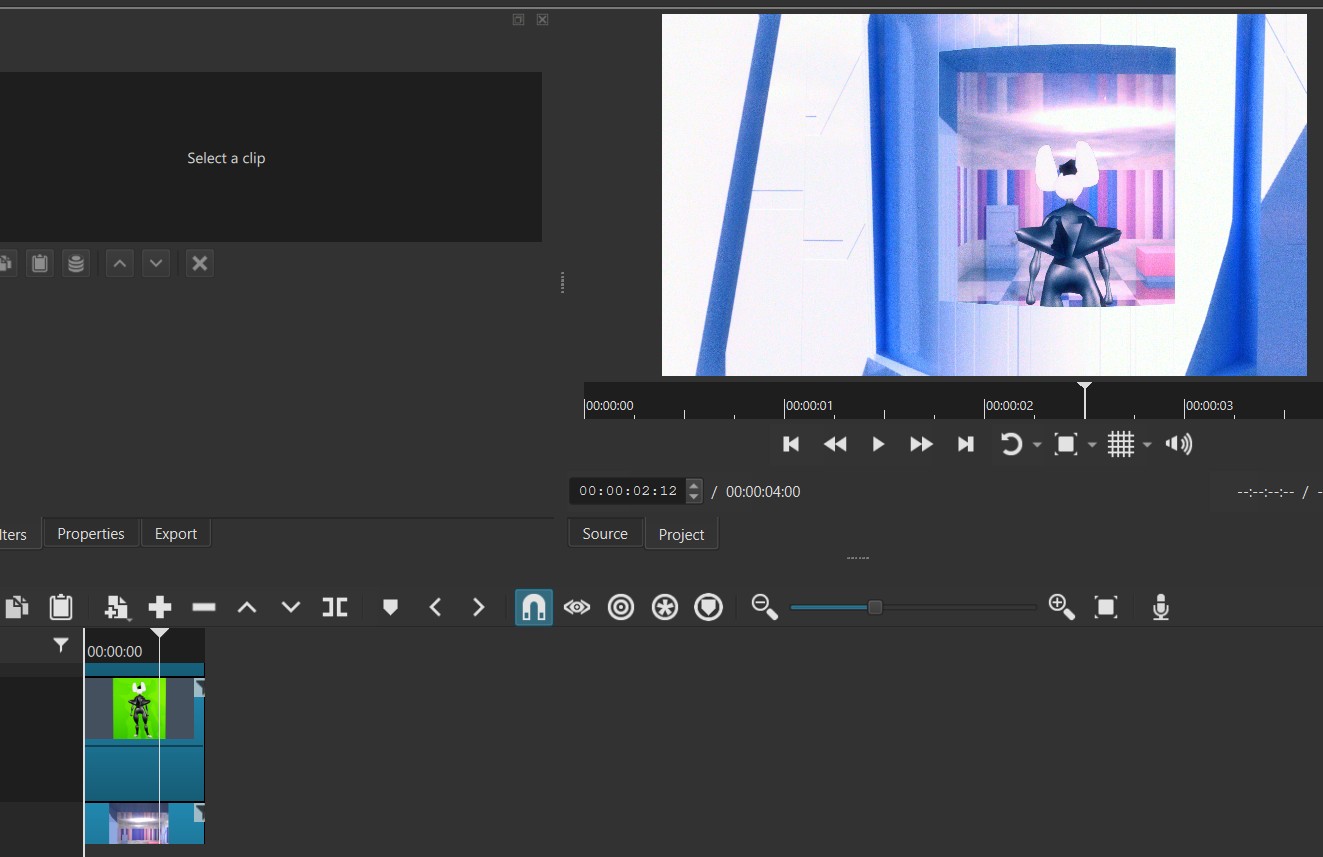Click the Record Audio microphone icon
1323x857 pixels.
[x=1160, y=607]
